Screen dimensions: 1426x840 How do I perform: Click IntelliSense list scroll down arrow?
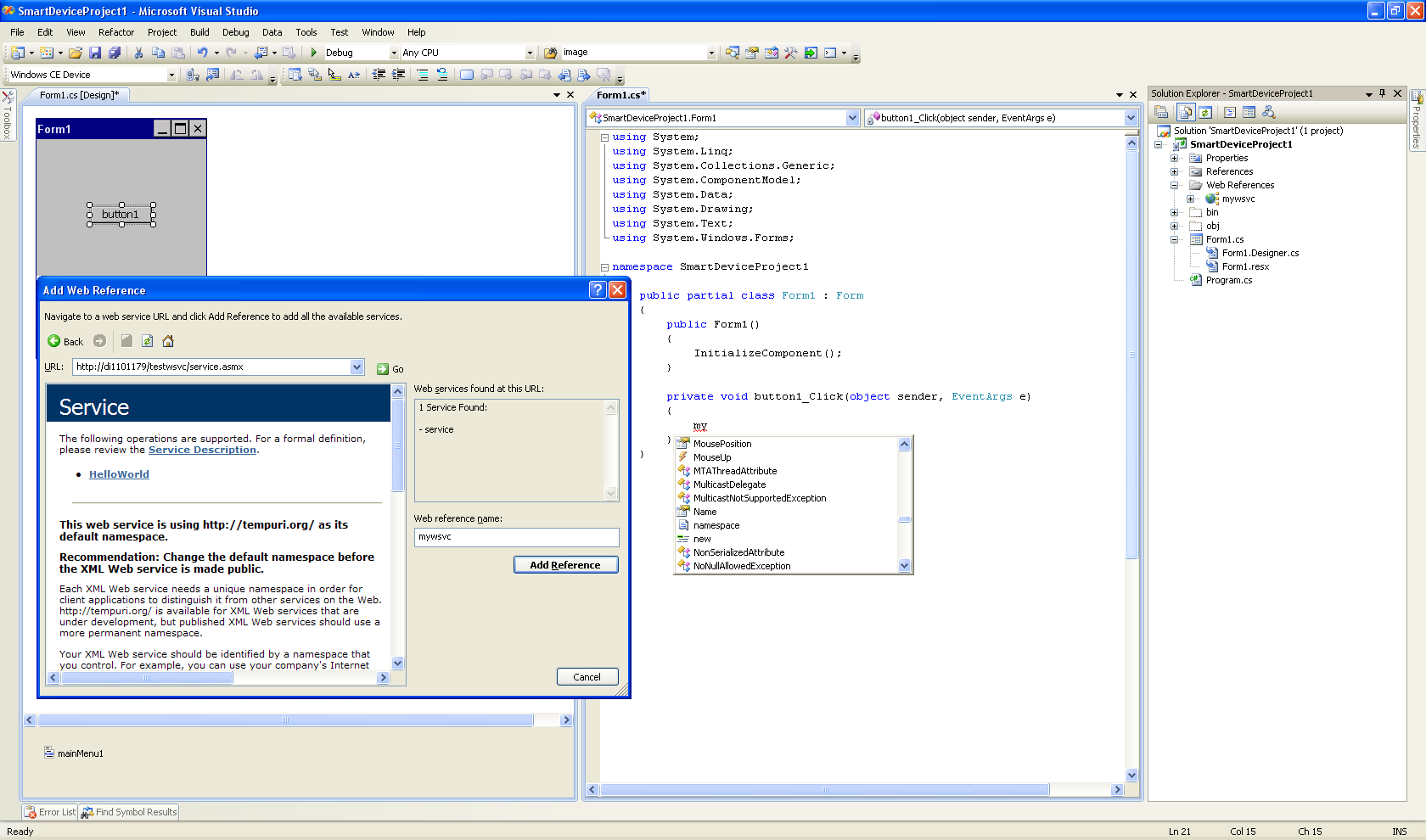coord(904,566)
